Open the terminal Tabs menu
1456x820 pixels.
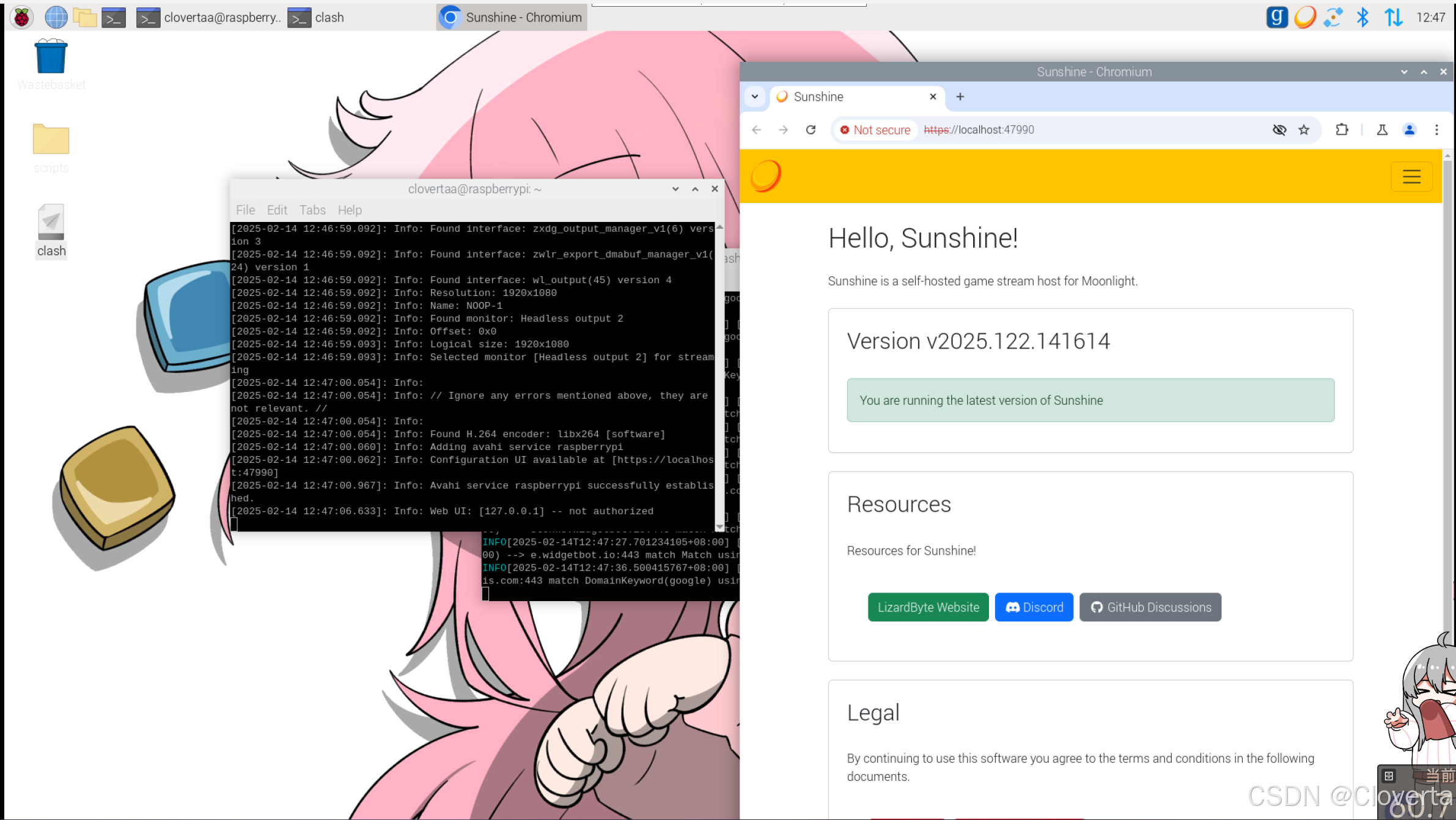pyautogui.click(x=312, y=210)
